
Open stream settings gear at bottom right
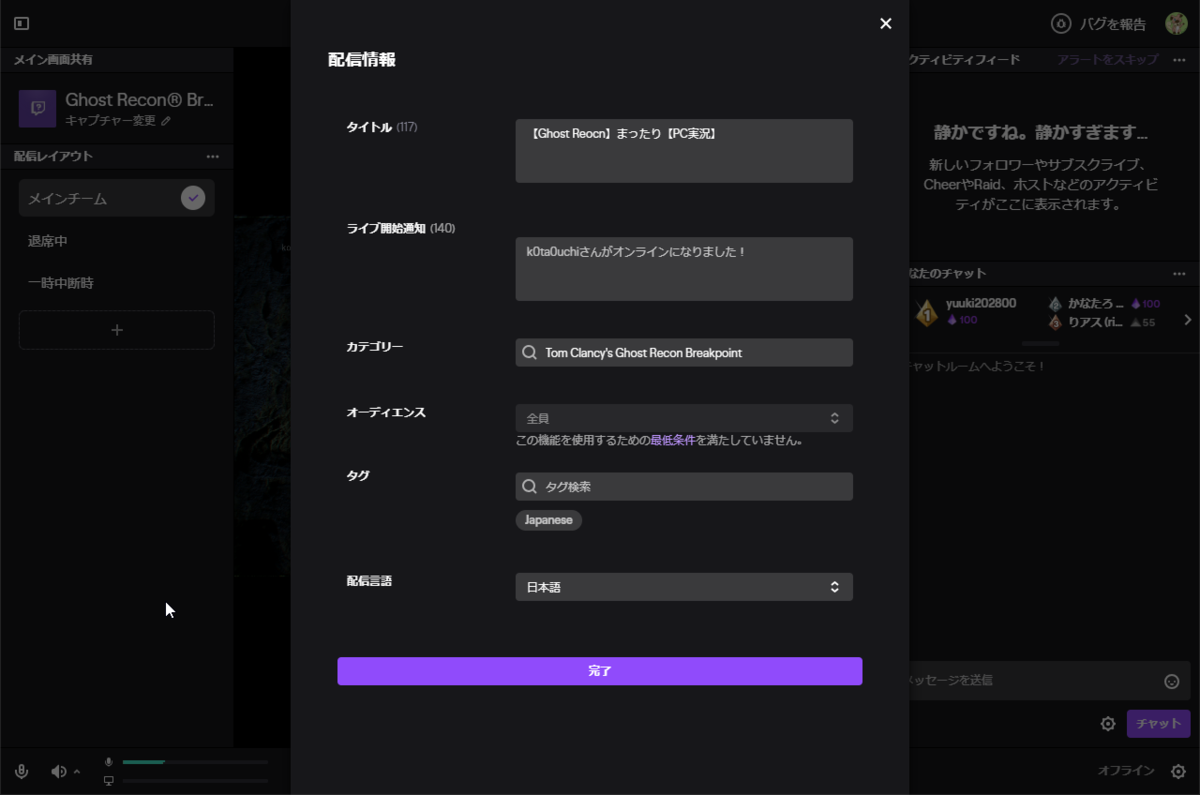coord(1176,770)
